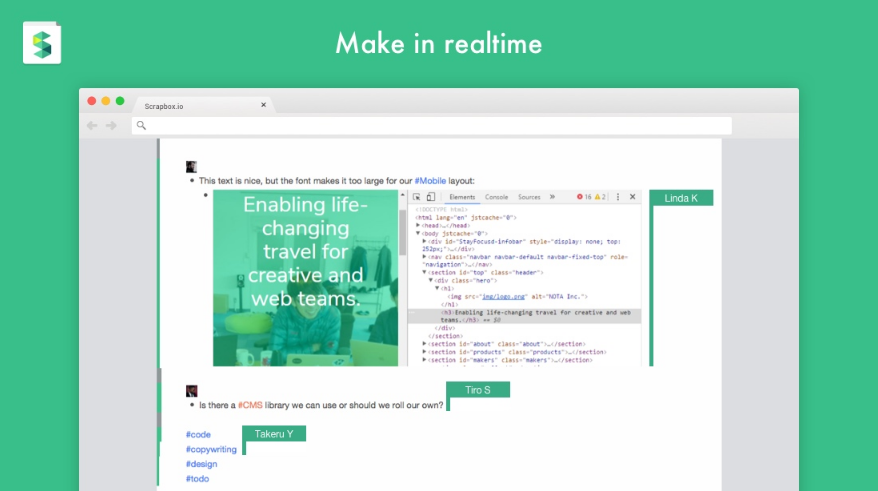Click the avatar above the #Mobile comment
Viewport: 878px width, 491px height.
[x=191, y=167]
